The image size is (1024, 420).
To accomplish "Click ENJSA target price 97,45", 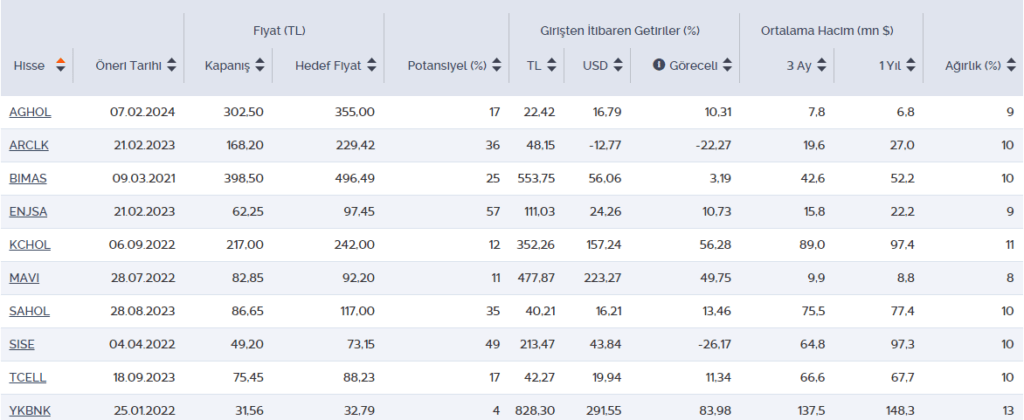I will point(359,212).
